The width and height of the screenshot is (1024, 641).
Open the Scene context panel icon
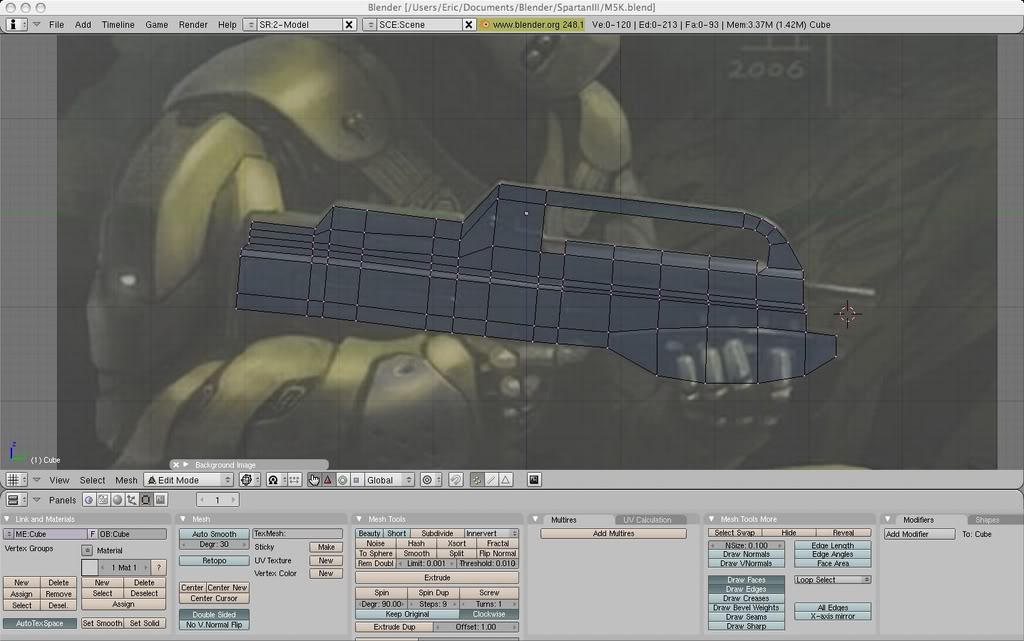click(x=161, y=500)
